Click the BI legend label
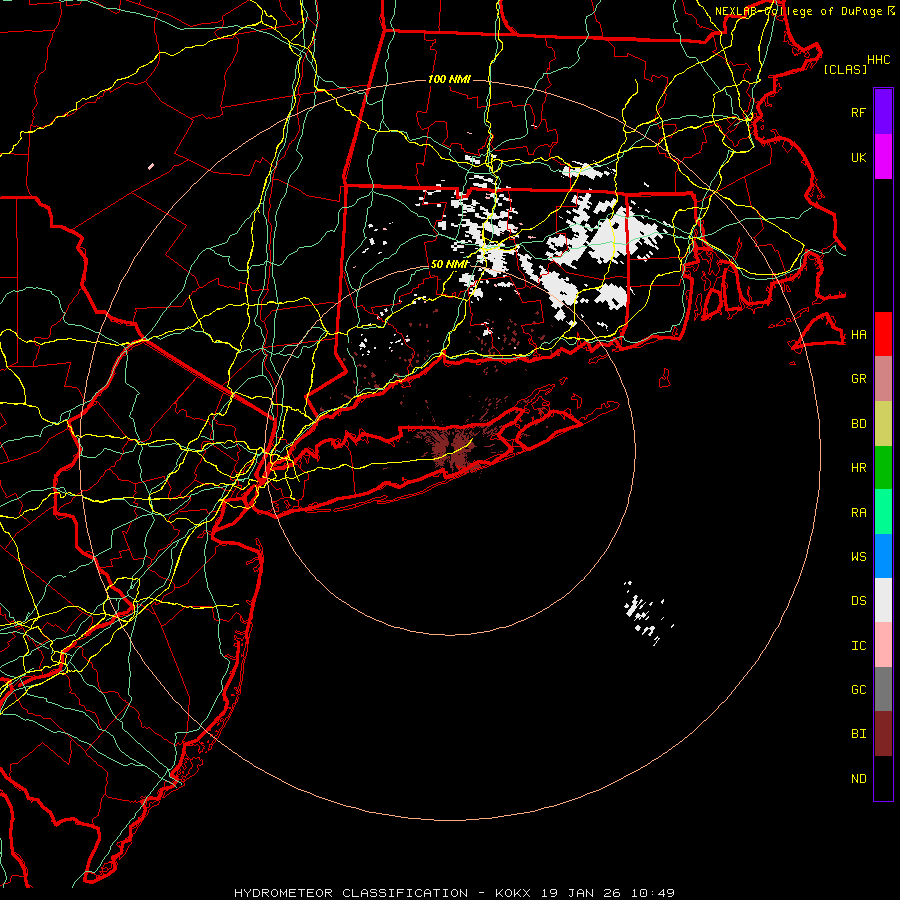The height and width of the screenshot is (900, 900). click(x=858, y=734)
